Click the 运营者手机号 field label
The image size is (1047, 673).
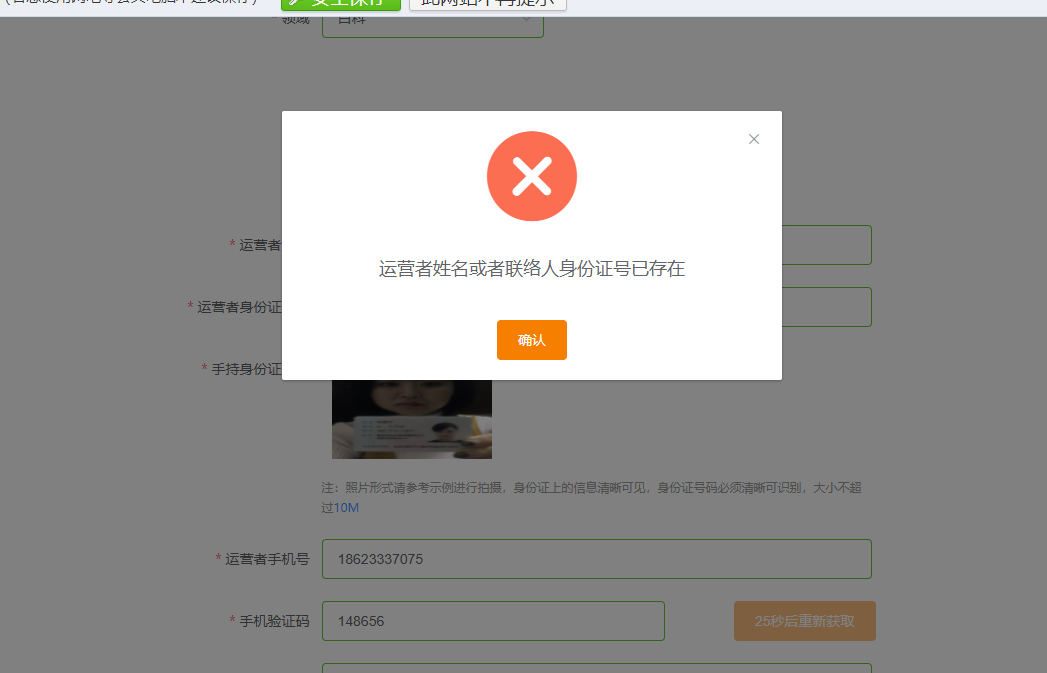click(267, 559)
